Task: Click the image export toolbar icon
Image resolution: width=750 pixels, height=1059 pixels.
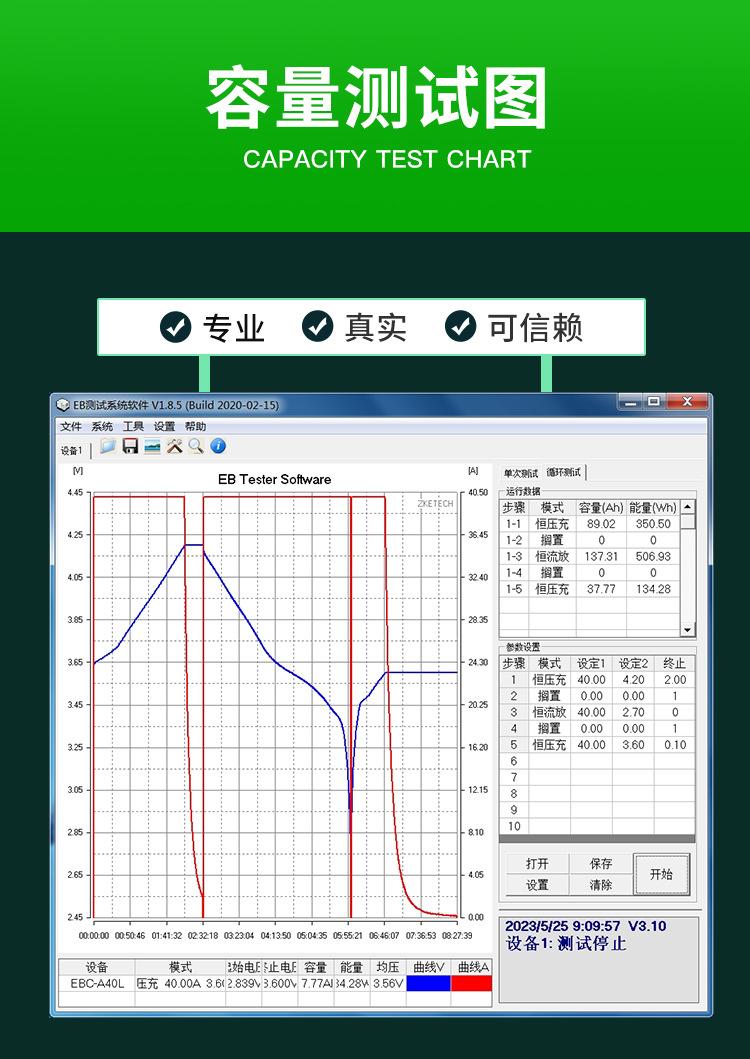Action: 152,446
